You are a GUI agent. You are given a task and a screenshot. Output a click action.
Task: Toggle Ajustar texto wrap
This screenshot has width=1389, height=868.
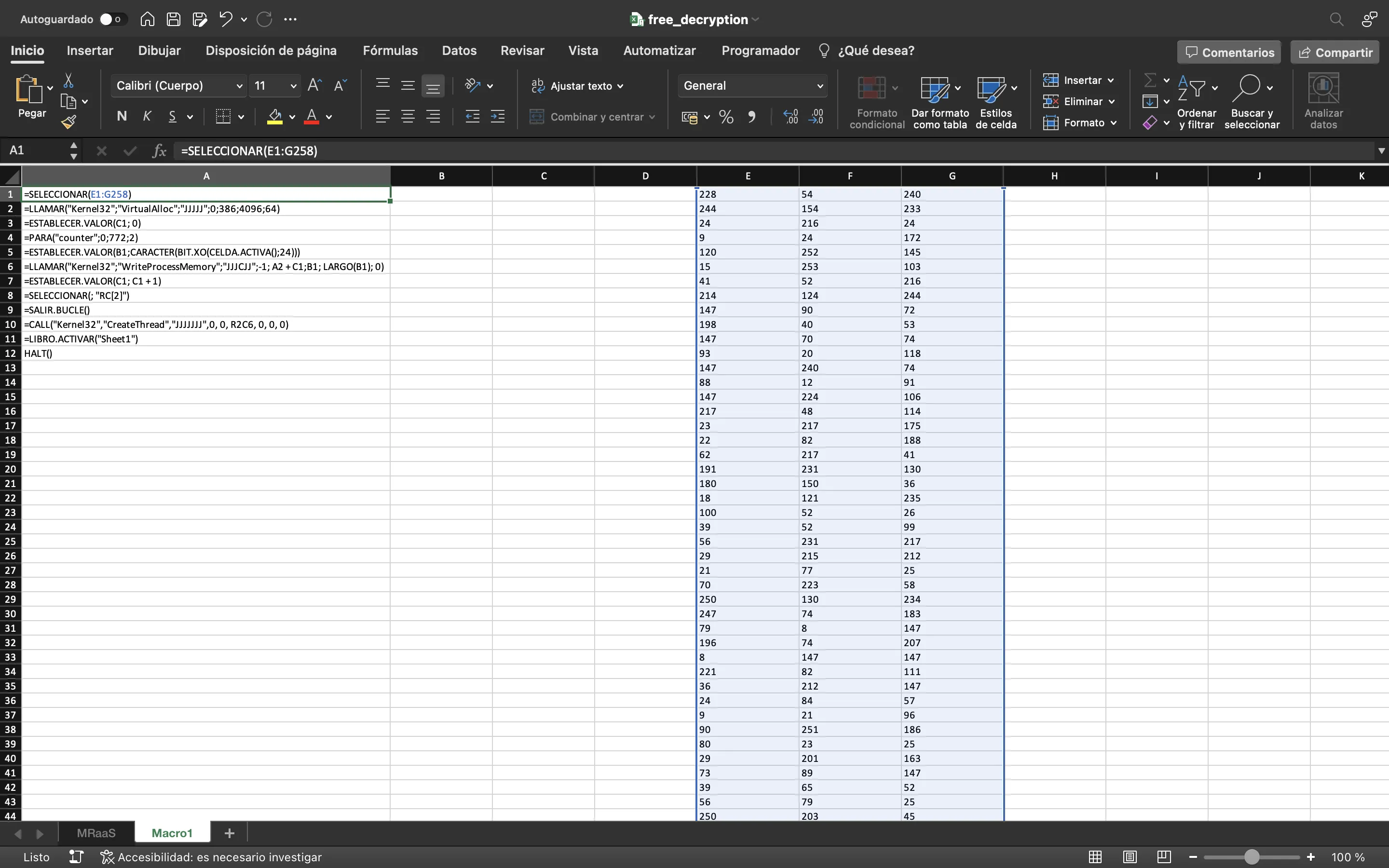pos(577,85)
